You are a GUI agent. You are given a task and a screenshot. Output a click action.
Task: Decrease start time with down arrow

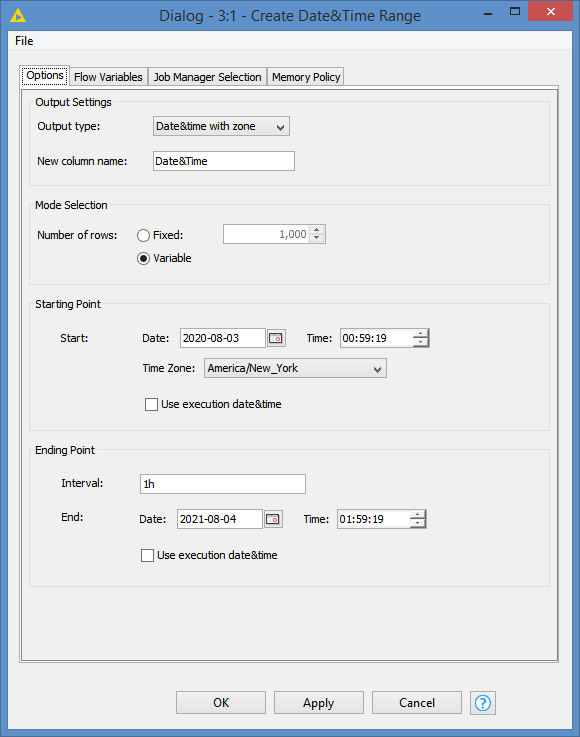coord(421,343)
